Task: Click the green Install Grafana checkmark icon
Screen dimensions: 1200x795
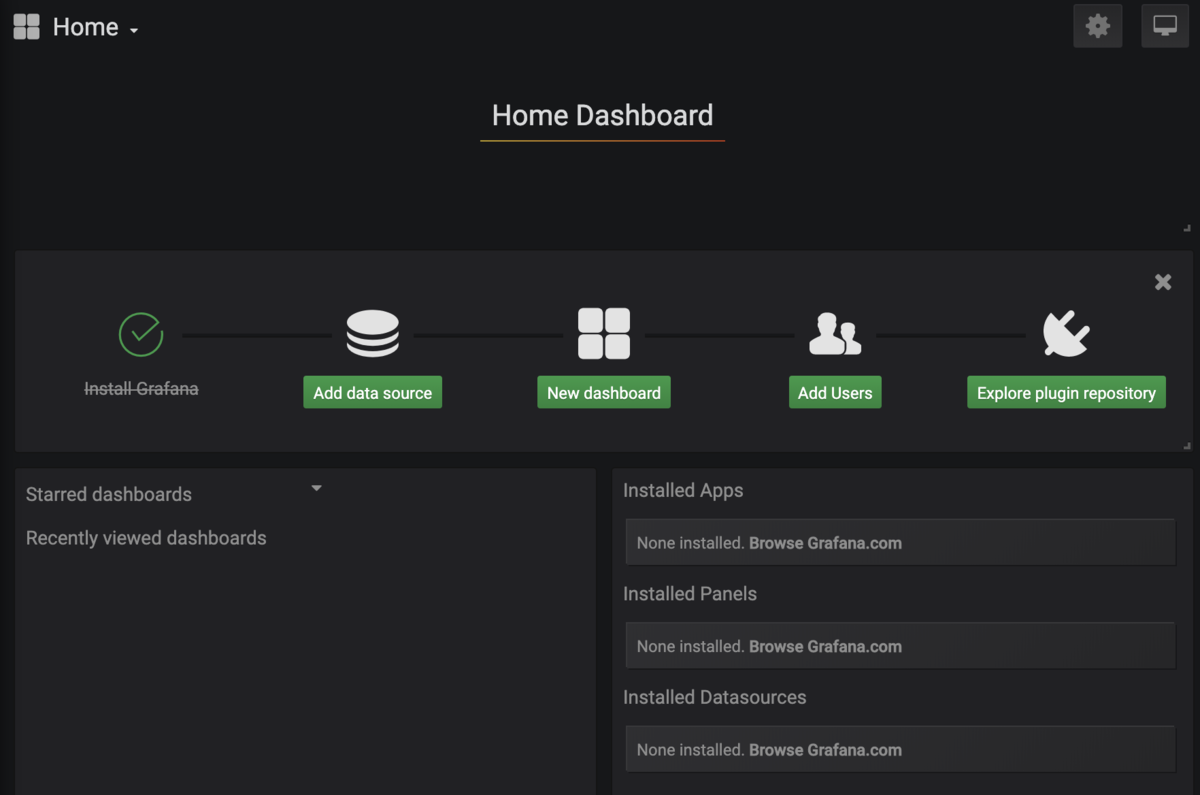Action: (x=141, y=334)
